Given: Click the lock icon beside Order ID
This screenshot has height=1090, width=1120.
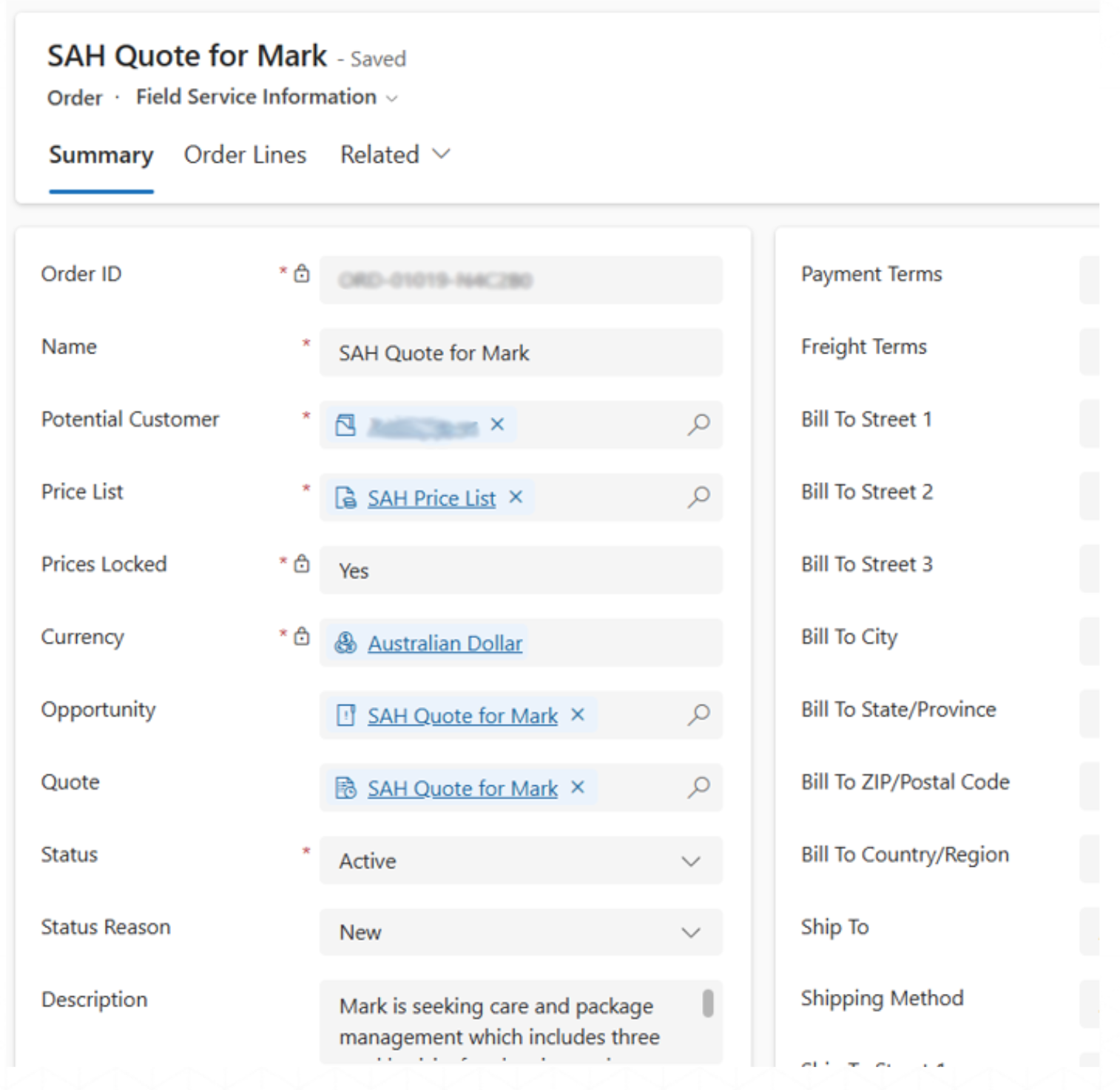Looking at the screenshot, I should 302,274.
